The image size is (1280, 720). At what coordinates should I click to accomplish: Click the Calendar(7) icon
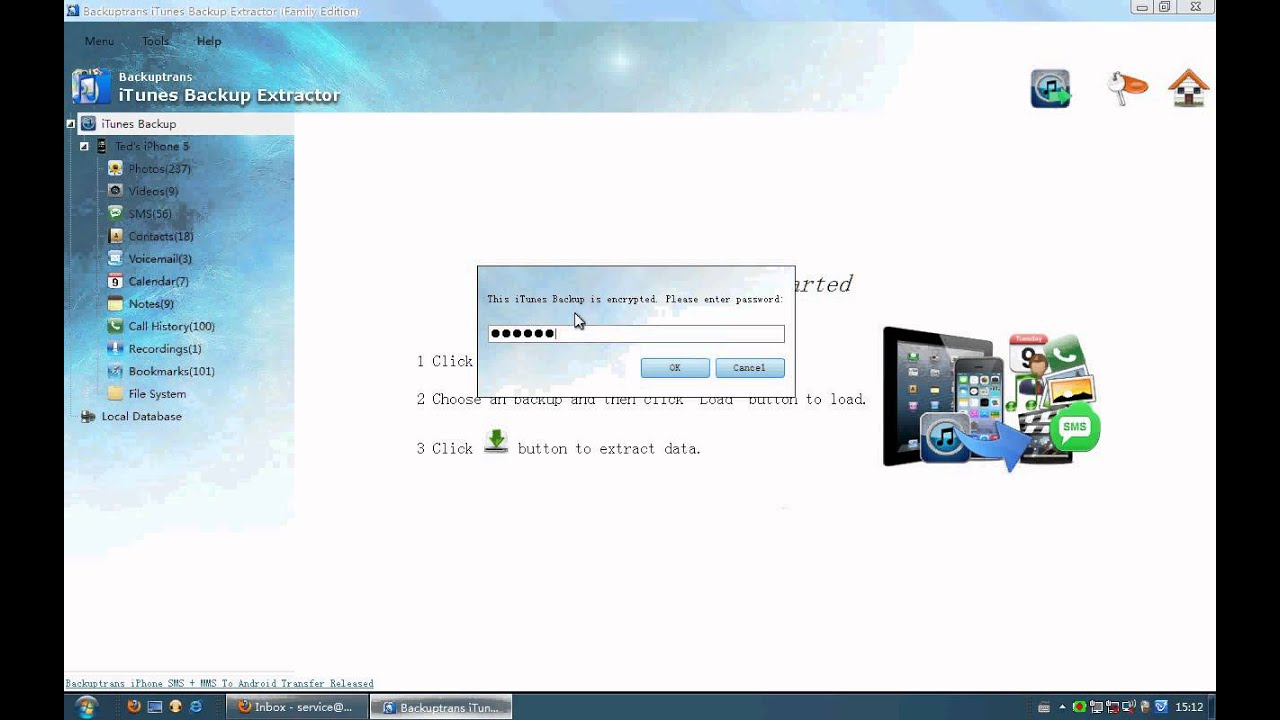coord(115,281)
